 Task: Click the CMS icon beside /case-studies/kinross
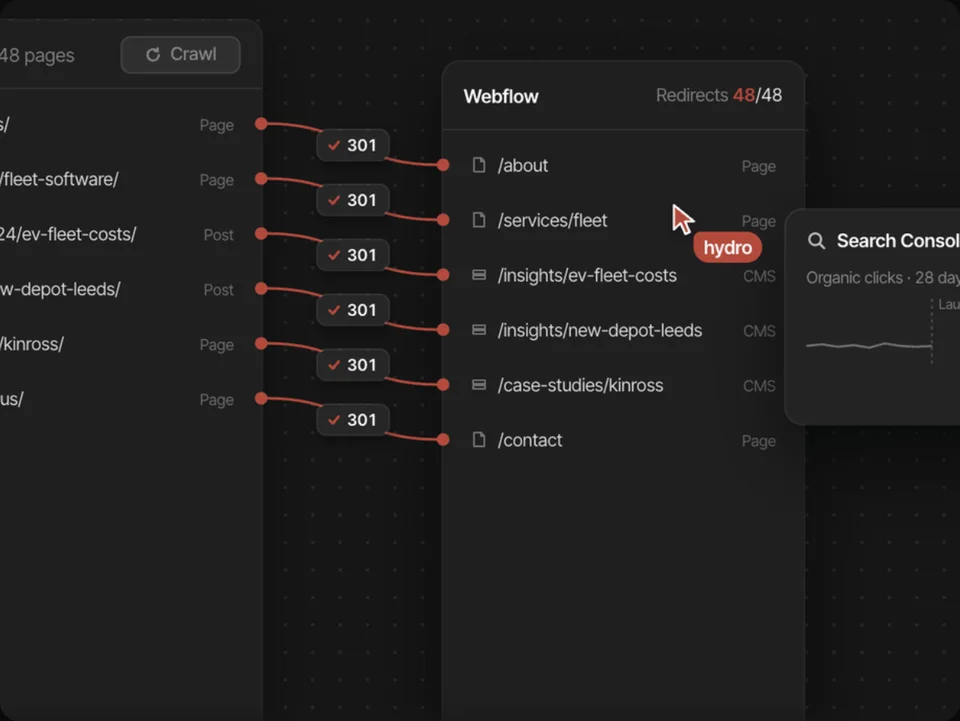[x=479, y=385]
